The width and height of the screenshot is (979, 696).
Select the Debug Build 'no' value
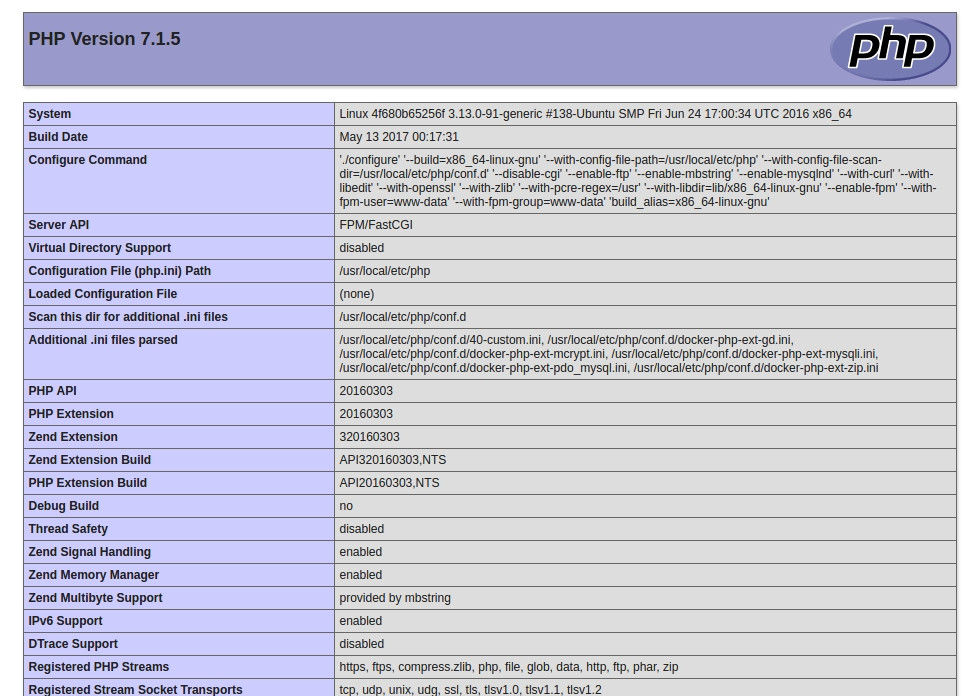pyautogui.click(x=346, y=506)
